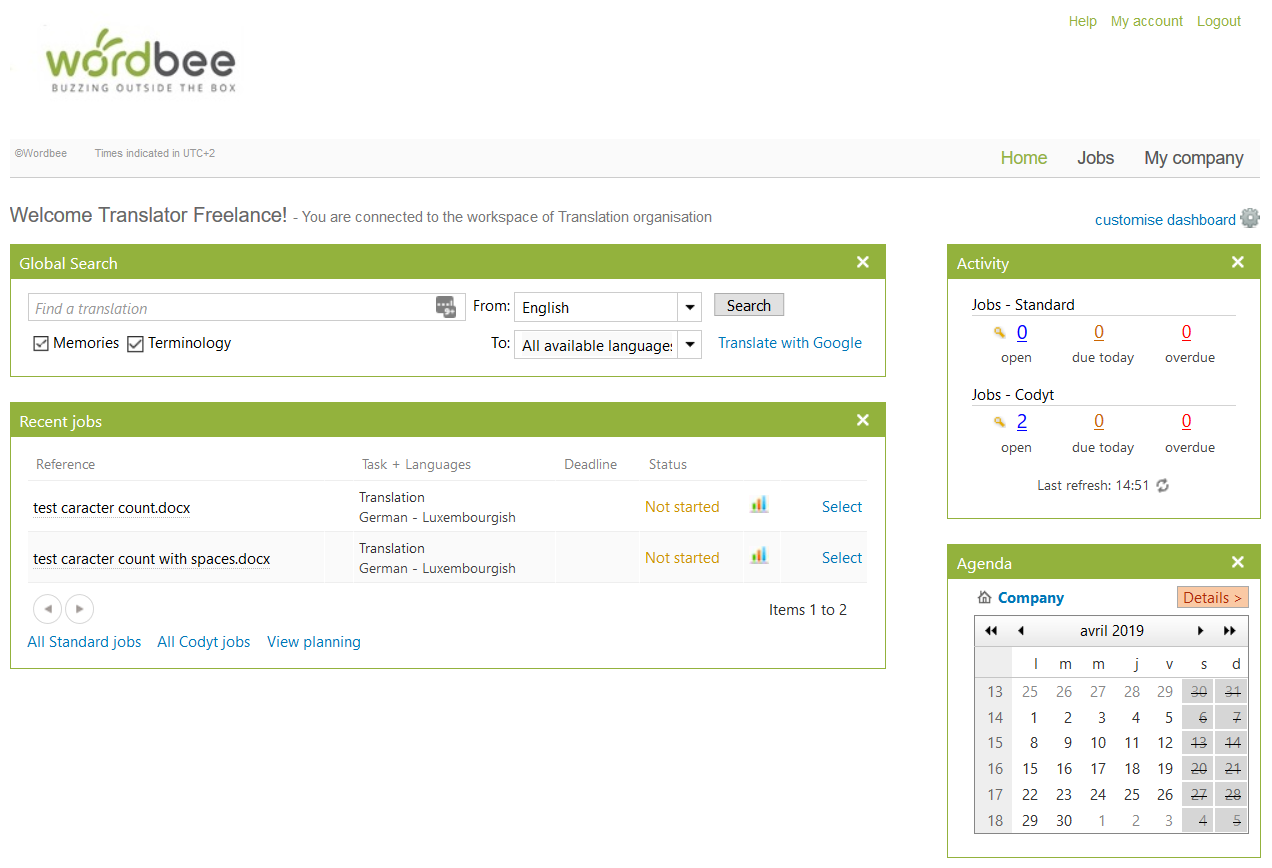The image size is (1272, 868).
Task: Navigate to My company tab
Action: [x=1193, y=158]
